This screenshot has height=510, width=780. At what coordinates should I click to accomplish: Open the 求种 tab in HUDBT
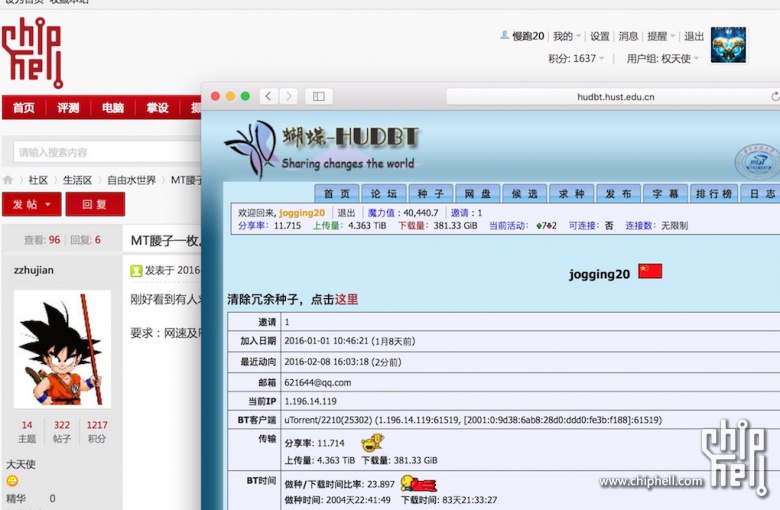tap(571, 194)
